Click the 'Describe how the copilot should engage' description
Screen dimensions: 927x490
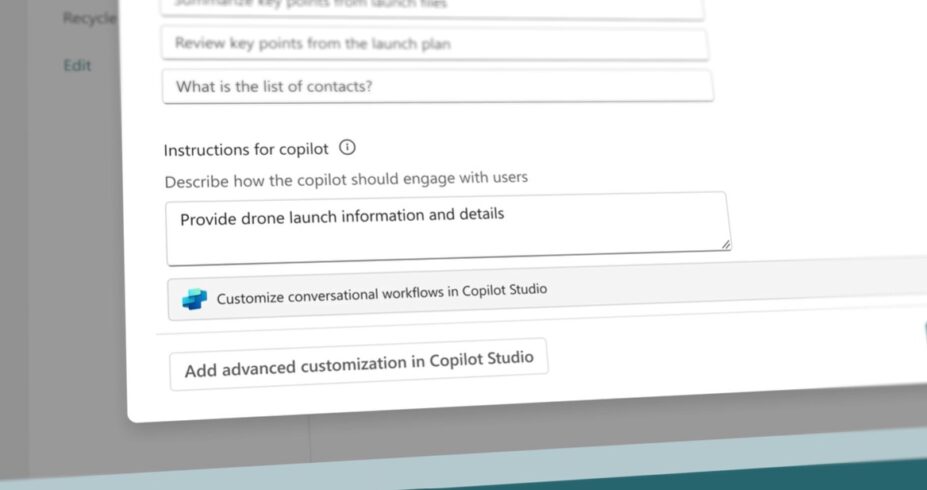346,180
